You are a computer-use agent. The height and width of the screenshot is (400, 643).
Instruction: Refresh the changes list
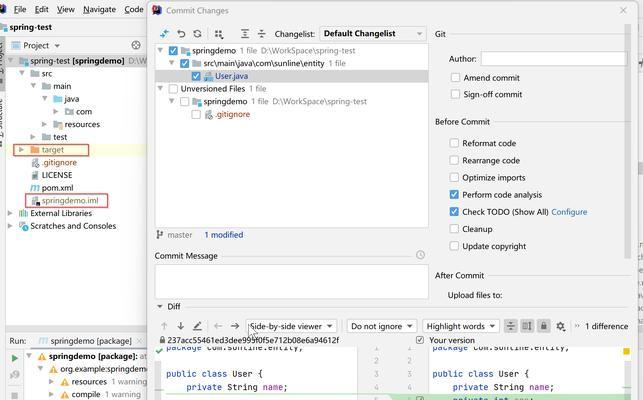click(197, 34)
